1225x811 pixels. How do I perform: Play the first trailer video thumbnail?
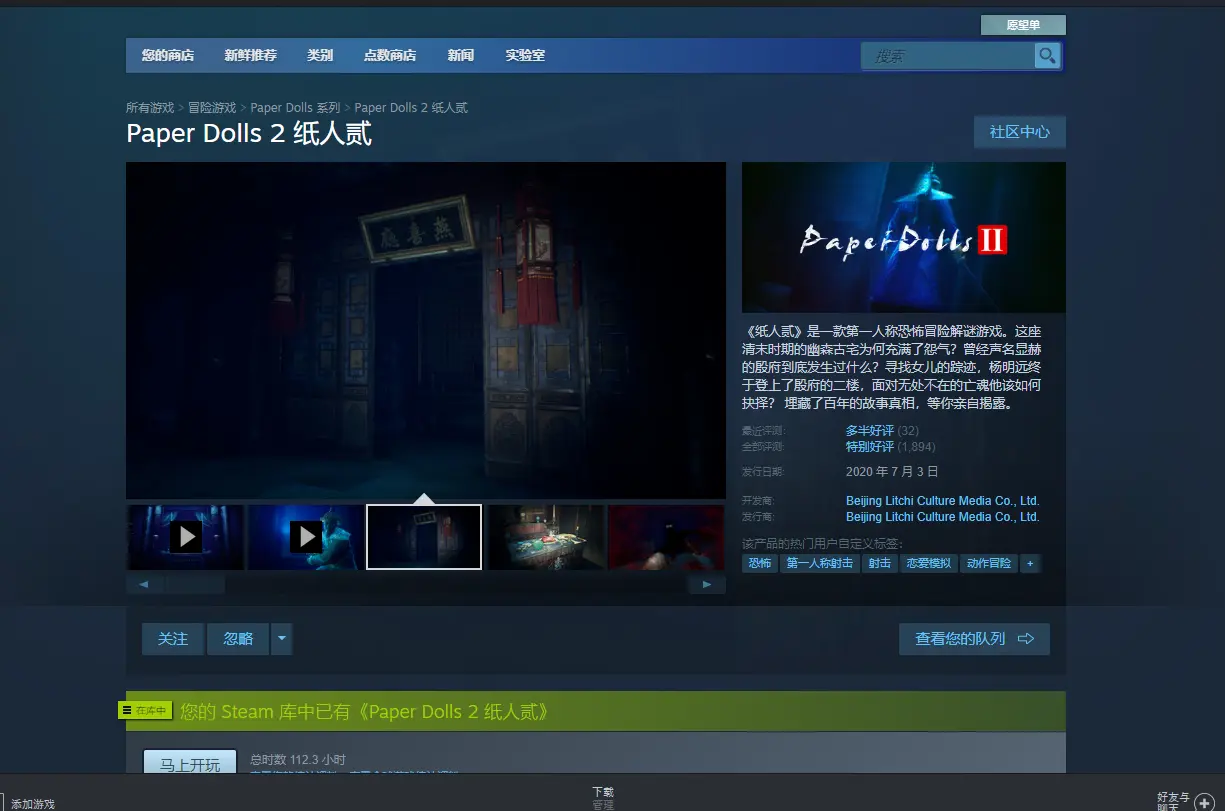pos(185,537)
